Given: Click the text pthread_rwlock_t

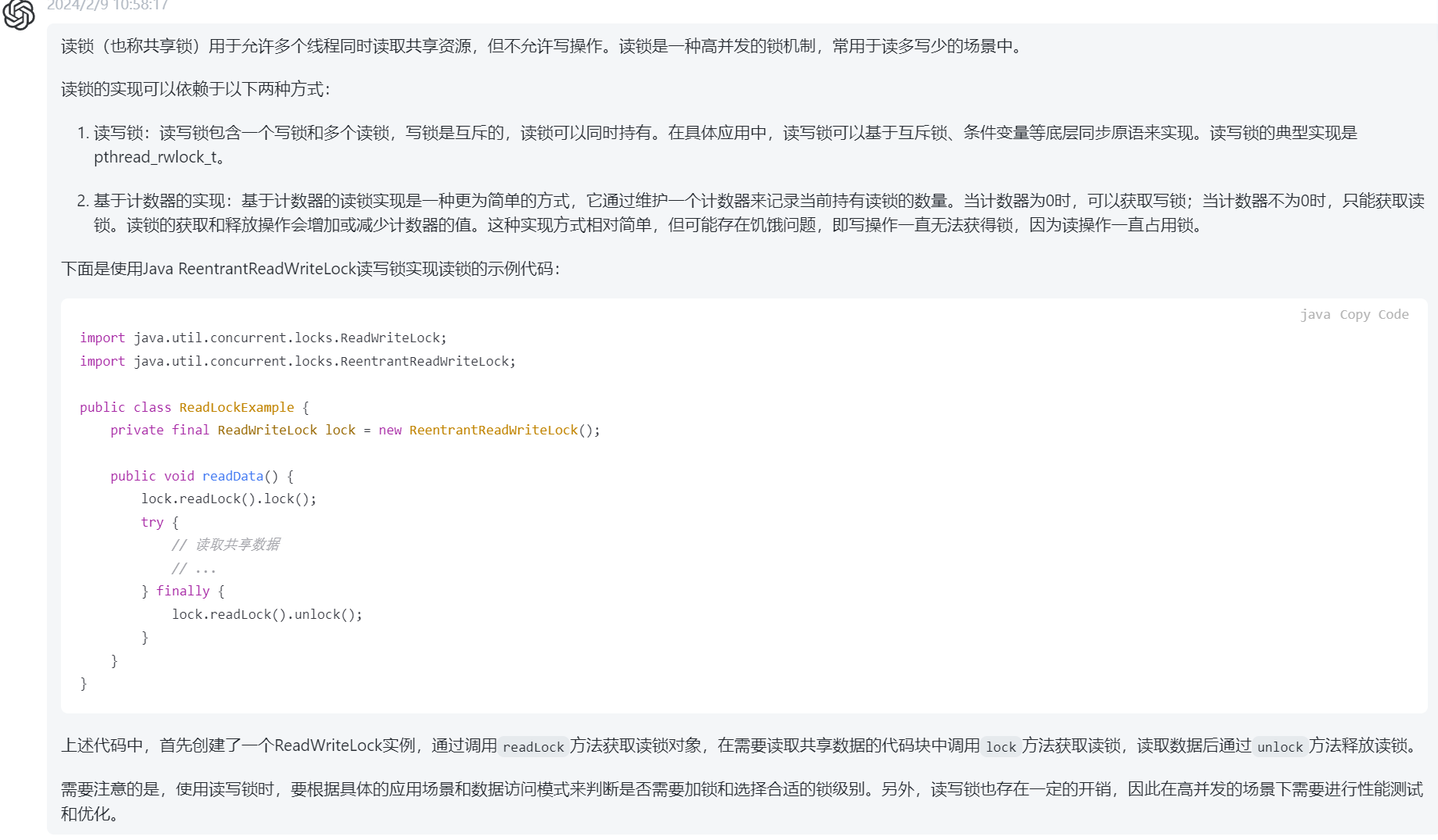Looking at the screenshot, I should (156, 157).
